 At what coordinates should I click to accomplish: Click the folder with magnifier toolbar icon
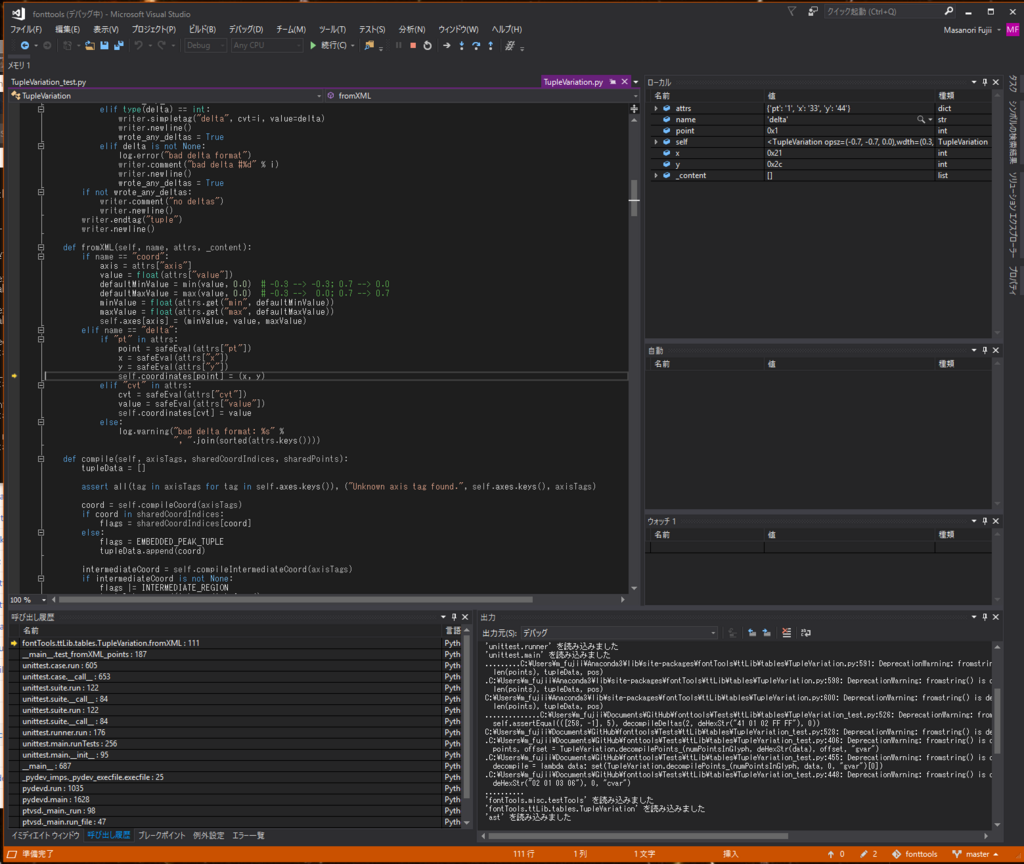369,46
